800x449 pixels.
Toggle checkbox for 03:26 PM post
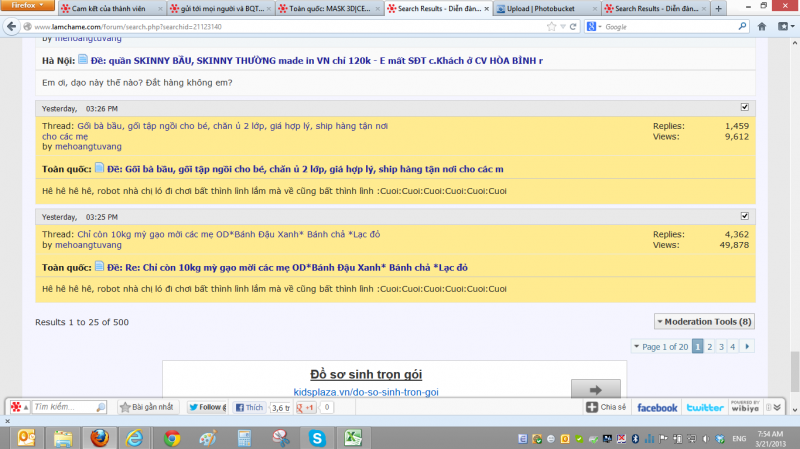pyautogui.click(x=744, y=107)
